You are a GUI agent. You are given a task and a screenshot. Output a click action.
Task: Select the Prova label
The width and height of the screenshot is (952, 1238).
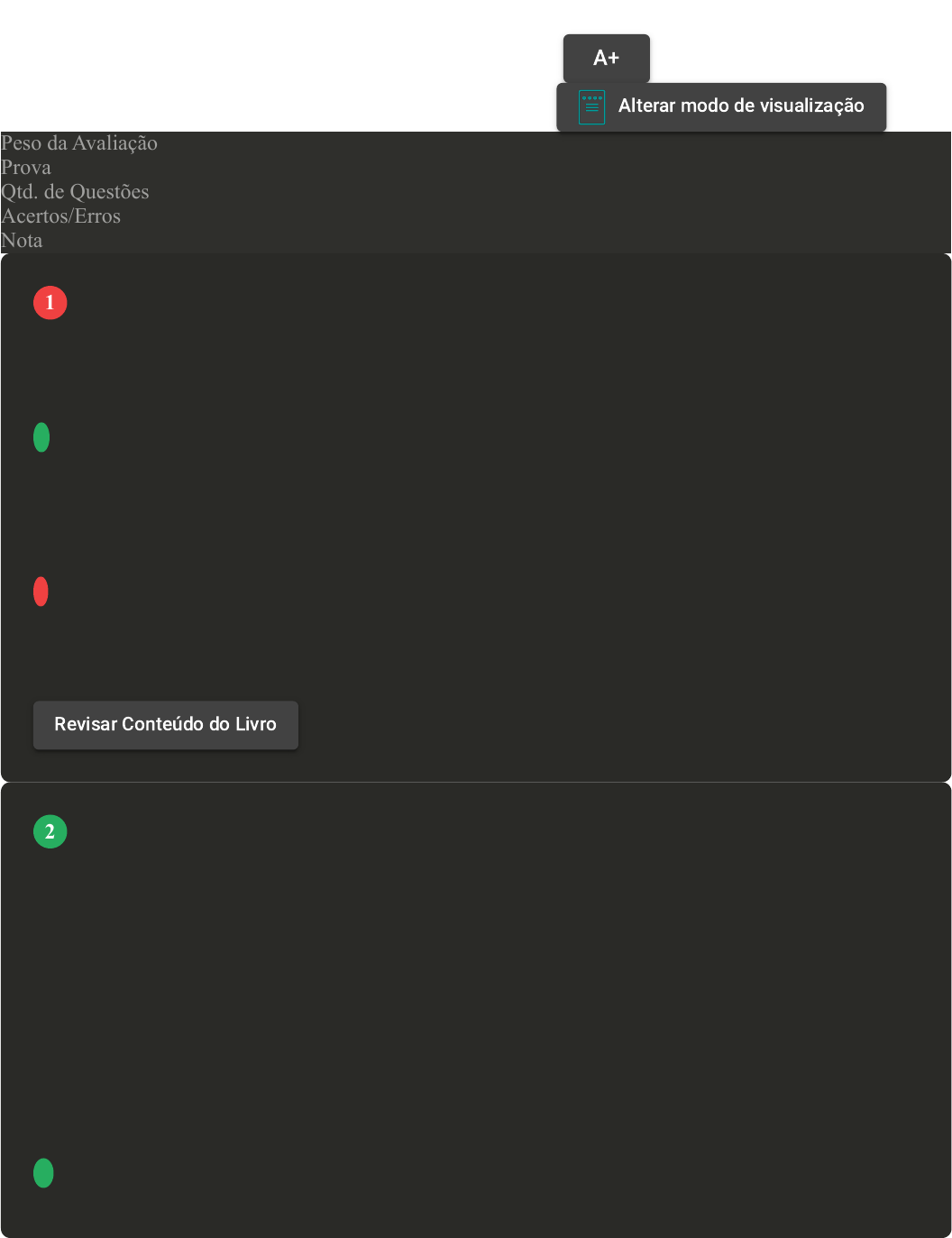(x=26, y=168)
